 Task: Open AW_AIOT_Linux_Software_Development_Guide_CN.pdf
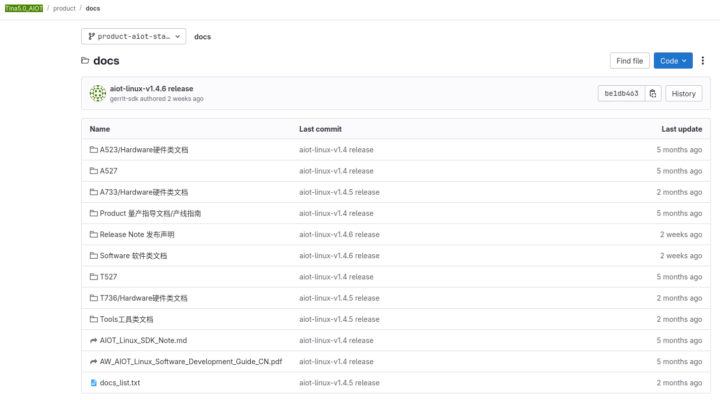coord(191,361)
